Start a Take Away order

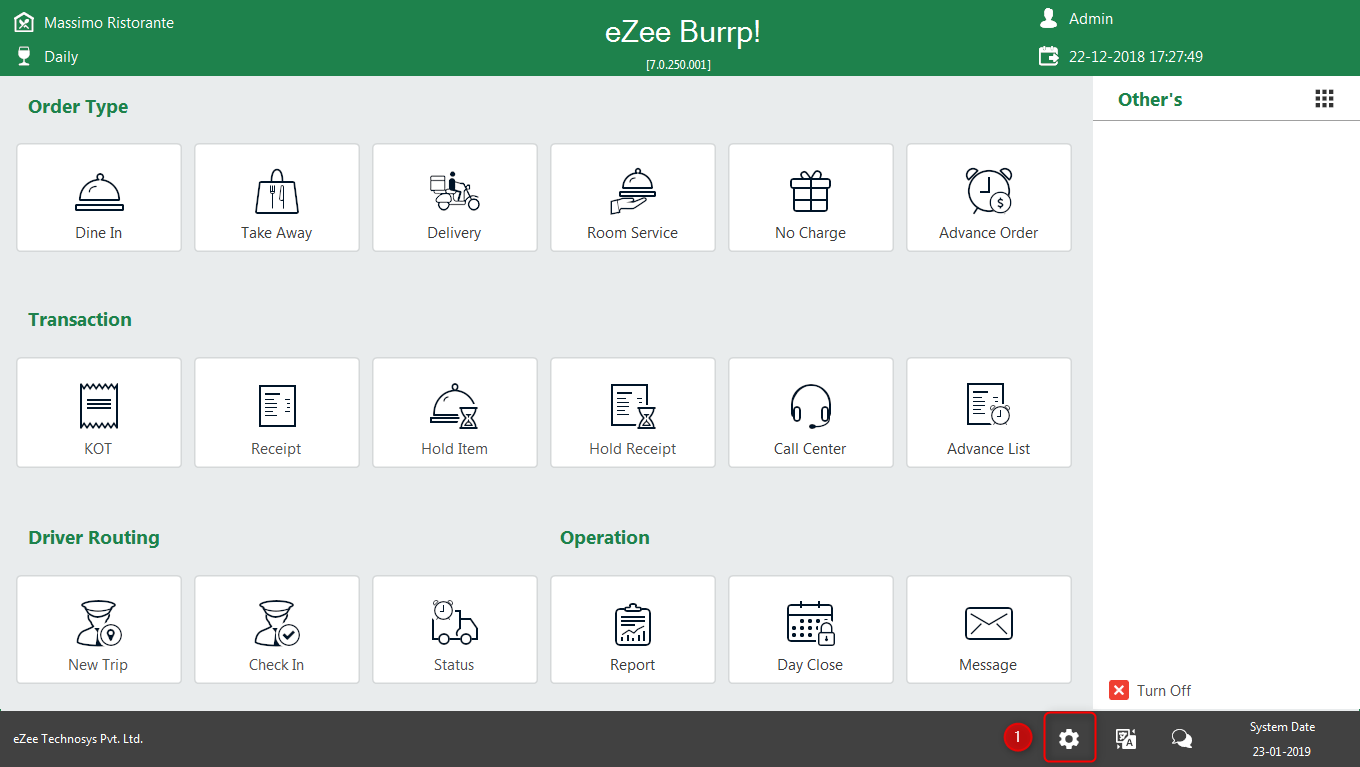[x=277, y=197]
